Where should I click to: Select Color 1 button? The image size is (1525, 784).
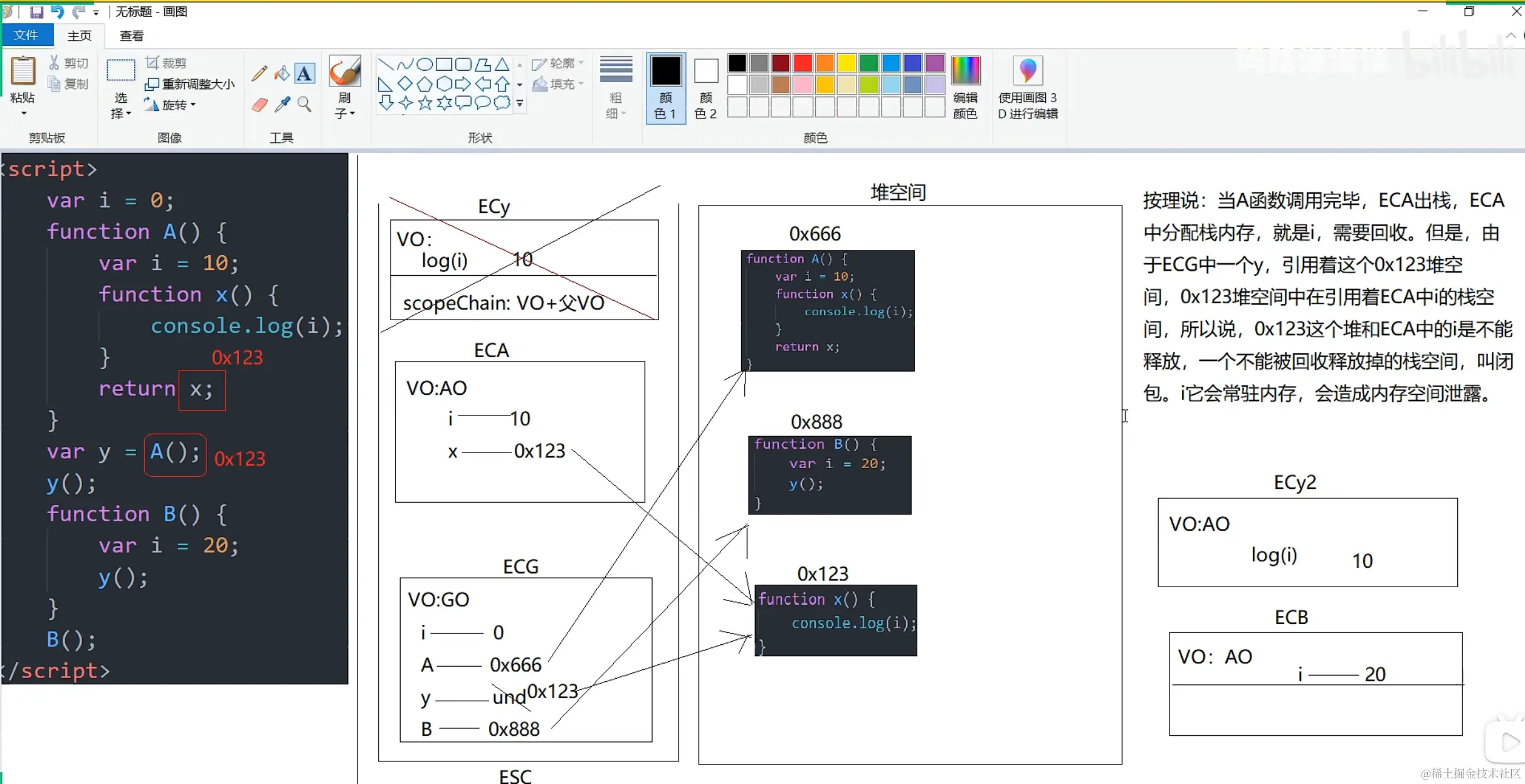(665, 87)
